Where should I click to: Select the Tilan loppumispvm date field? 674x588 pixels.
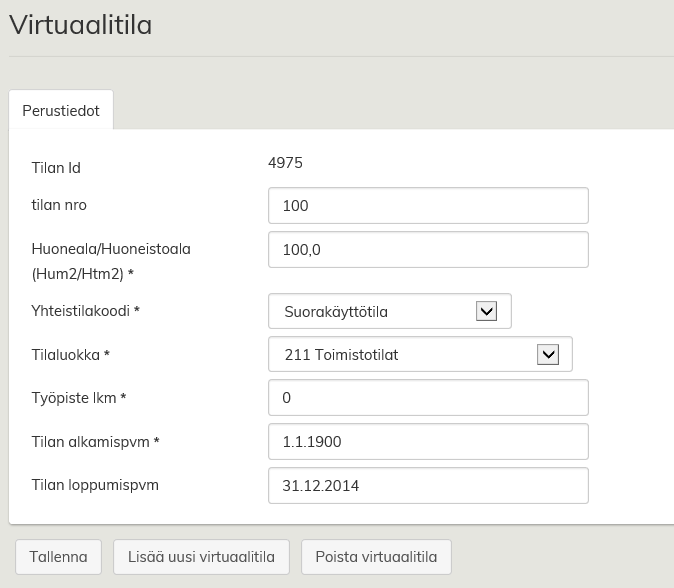click(428, 486)
